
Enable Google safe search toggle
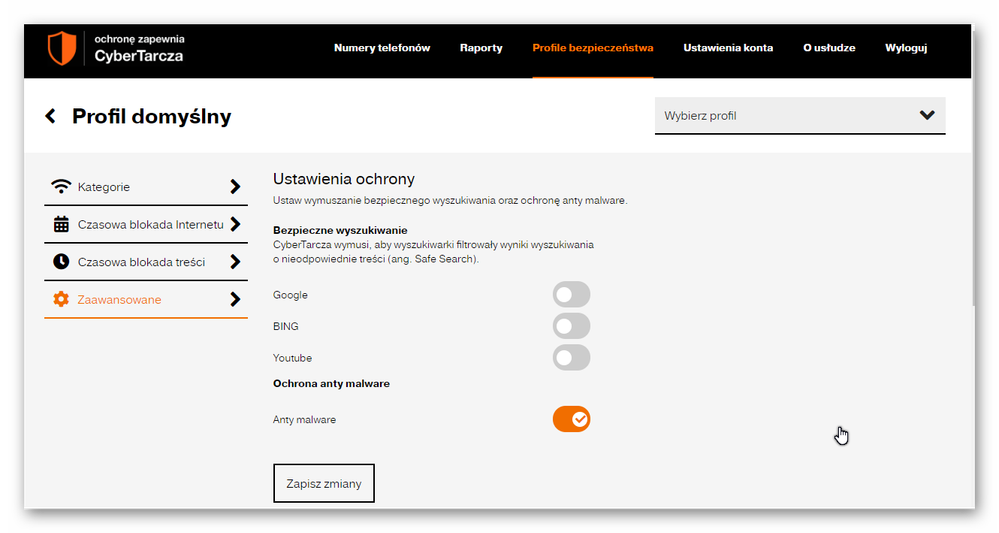click(x=571, y=295)
